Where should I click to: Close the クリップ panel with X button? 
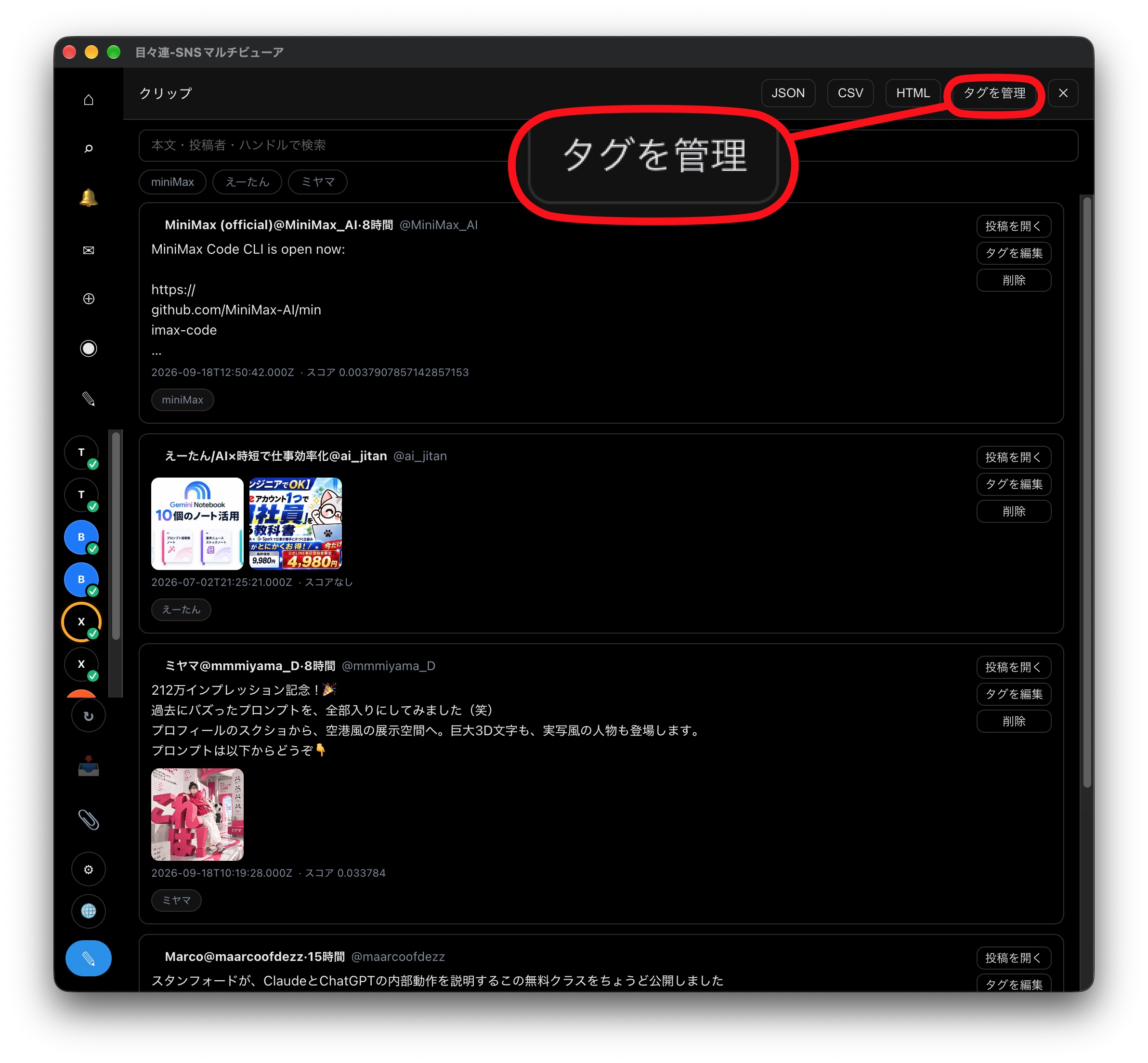[1063, 93]
